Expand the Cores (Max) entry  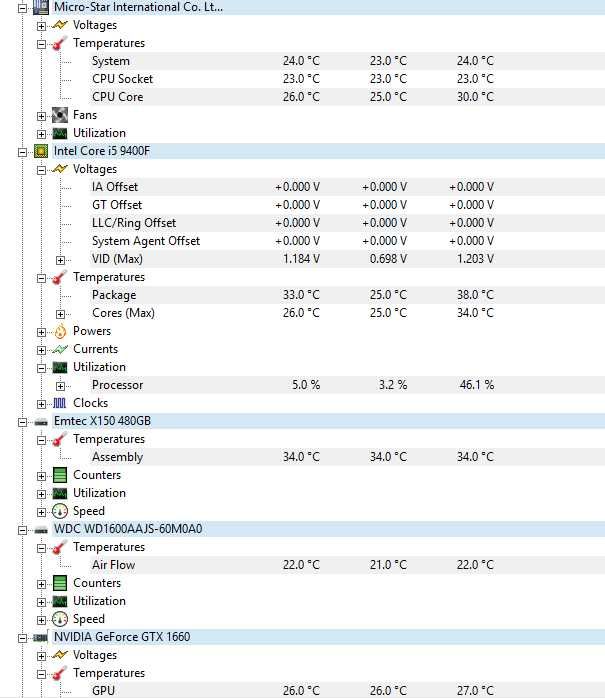pyautogui.click(x=61, y=314)
